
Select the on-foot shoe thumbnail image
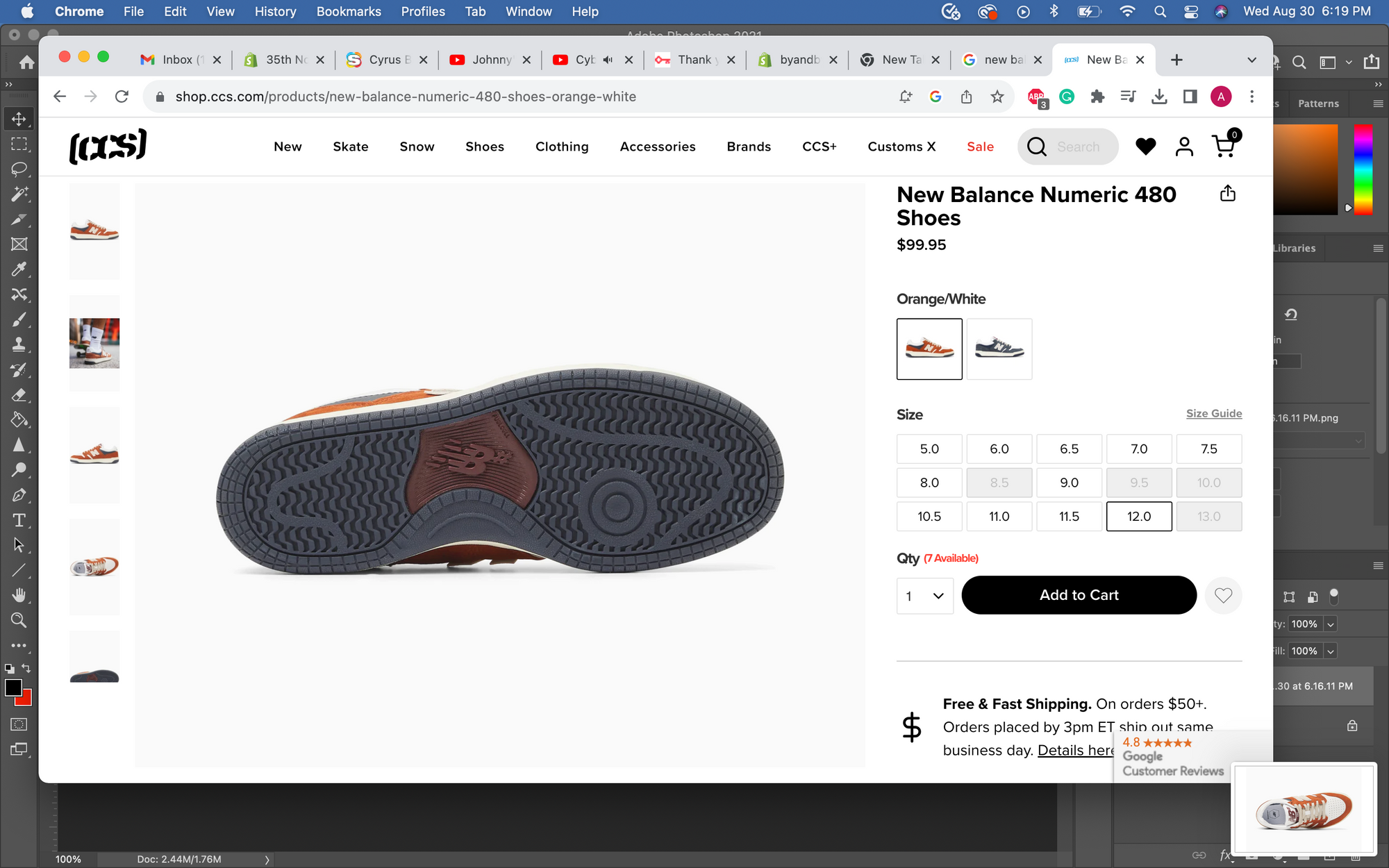94,343
